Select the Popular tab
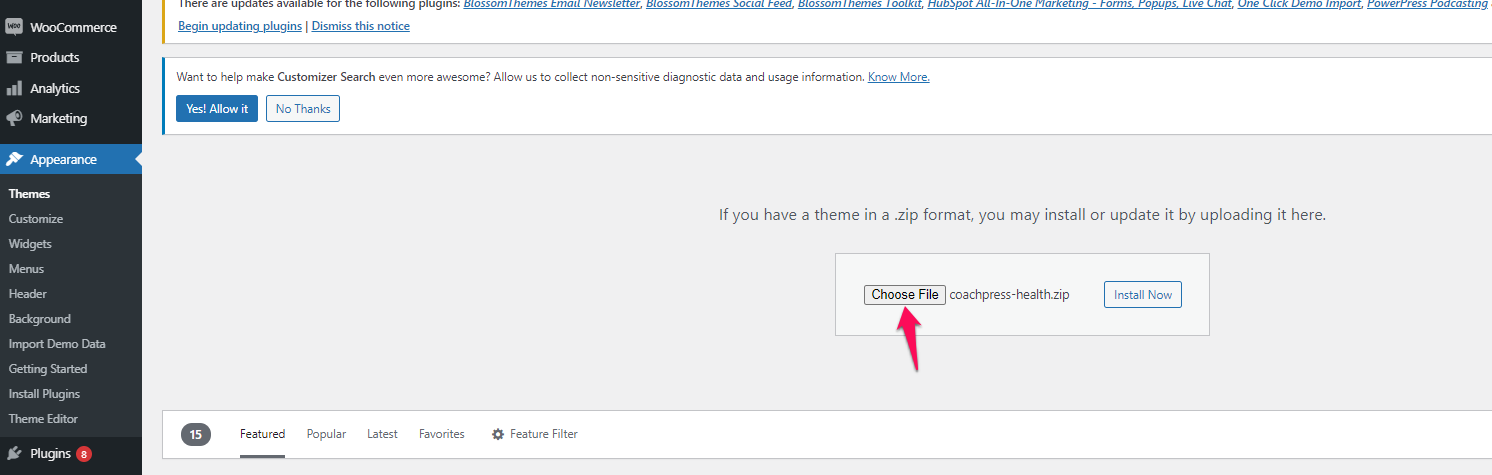This screenshot has height=475, width=1492. coord(326,434)
